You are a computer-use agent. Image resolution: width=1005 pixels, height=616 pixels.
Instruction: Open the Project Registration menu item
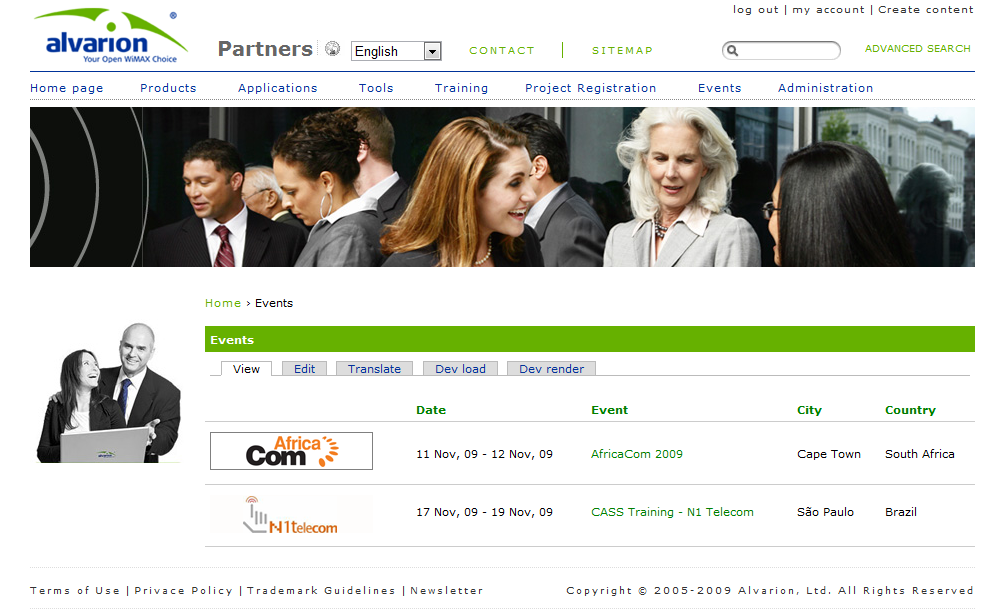(x=590, y=88)
